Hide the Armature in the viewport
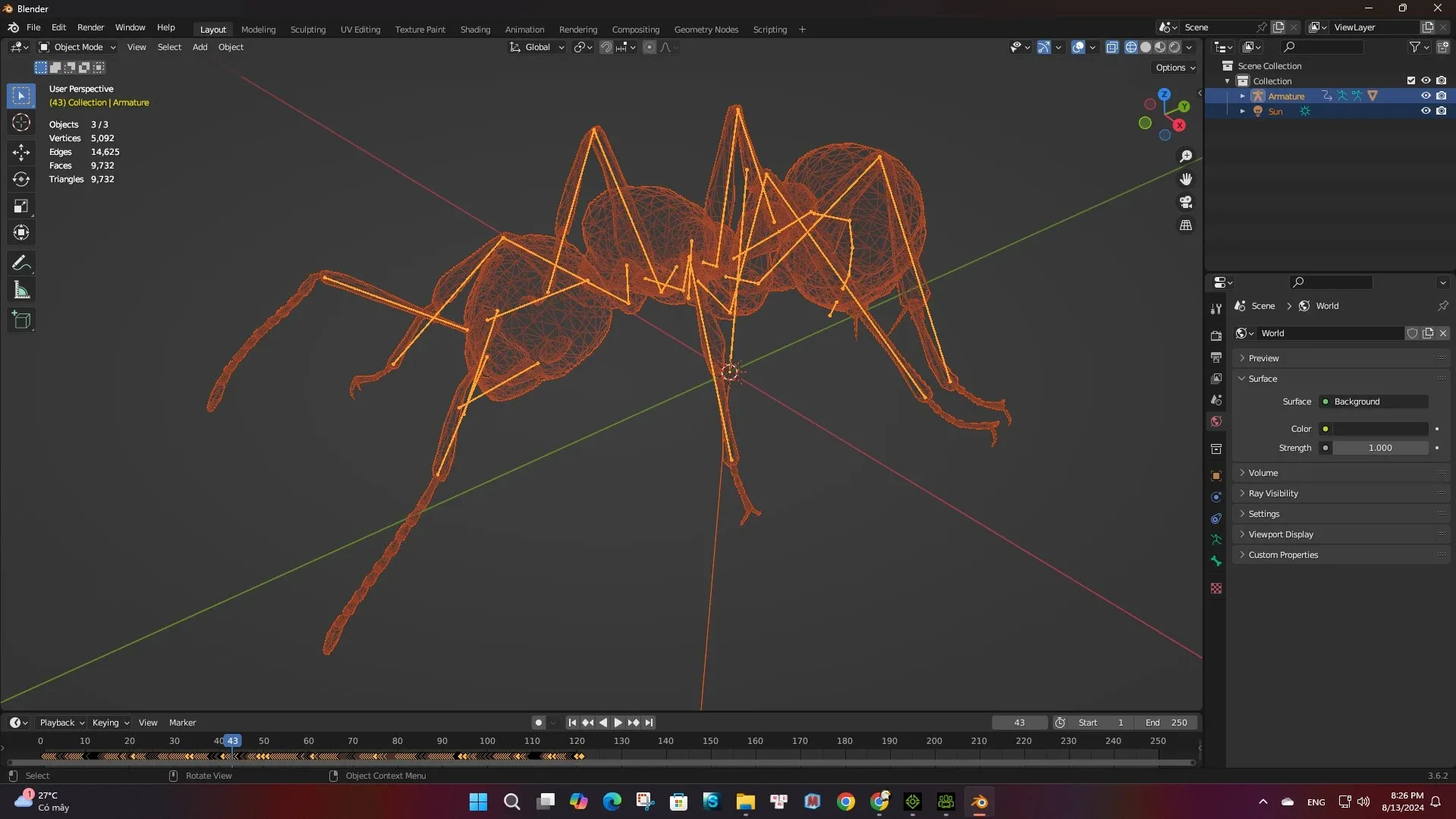 (x=1426, y=96)
